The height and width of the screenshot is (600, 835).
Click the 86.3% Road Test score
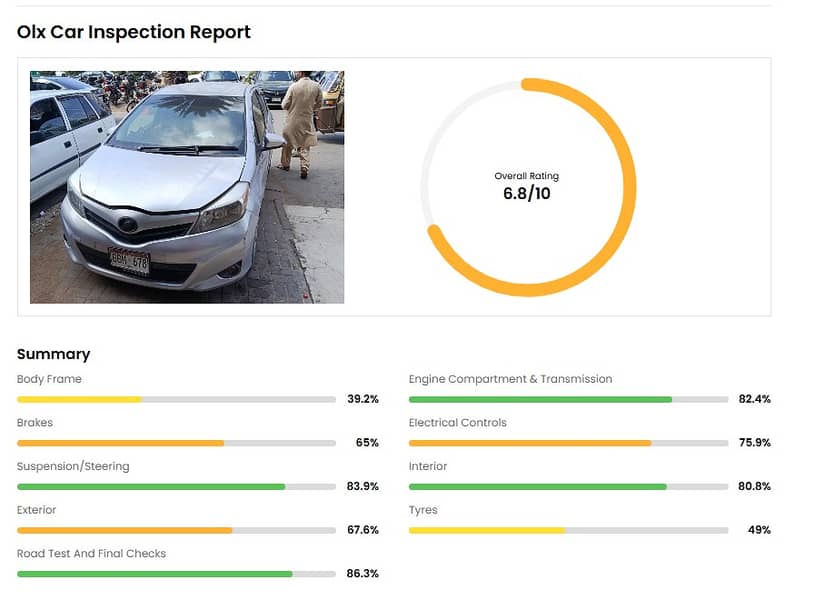tap(362, 573)
